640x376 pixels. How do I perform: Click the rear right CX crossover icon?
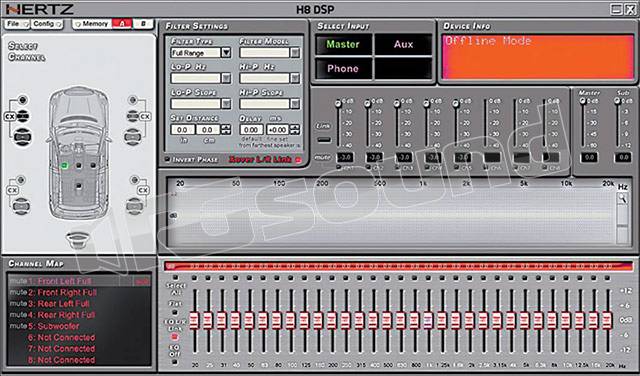(143, 190)
